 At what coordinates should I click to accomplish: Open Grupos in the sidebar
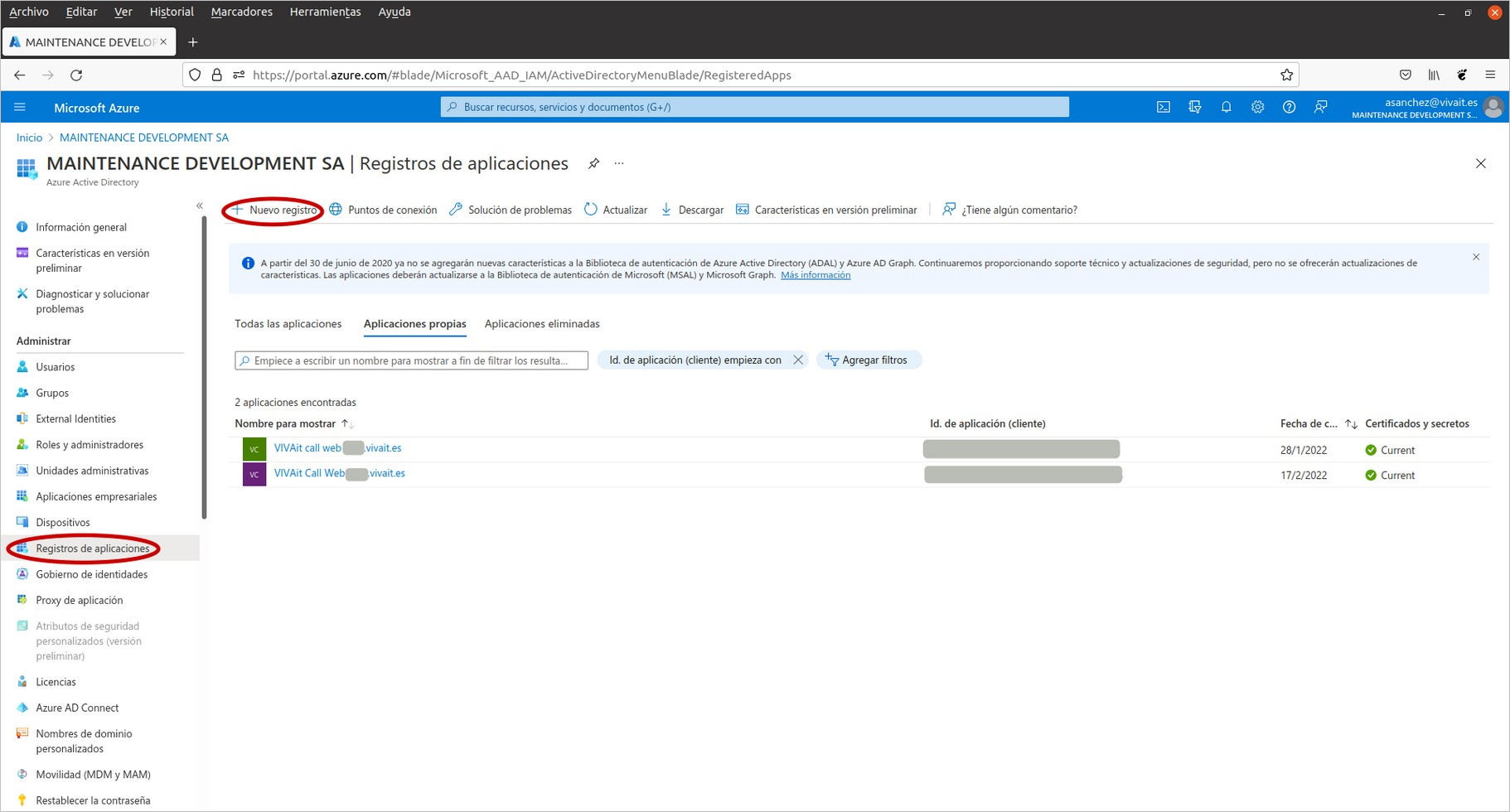click(52, 393)
